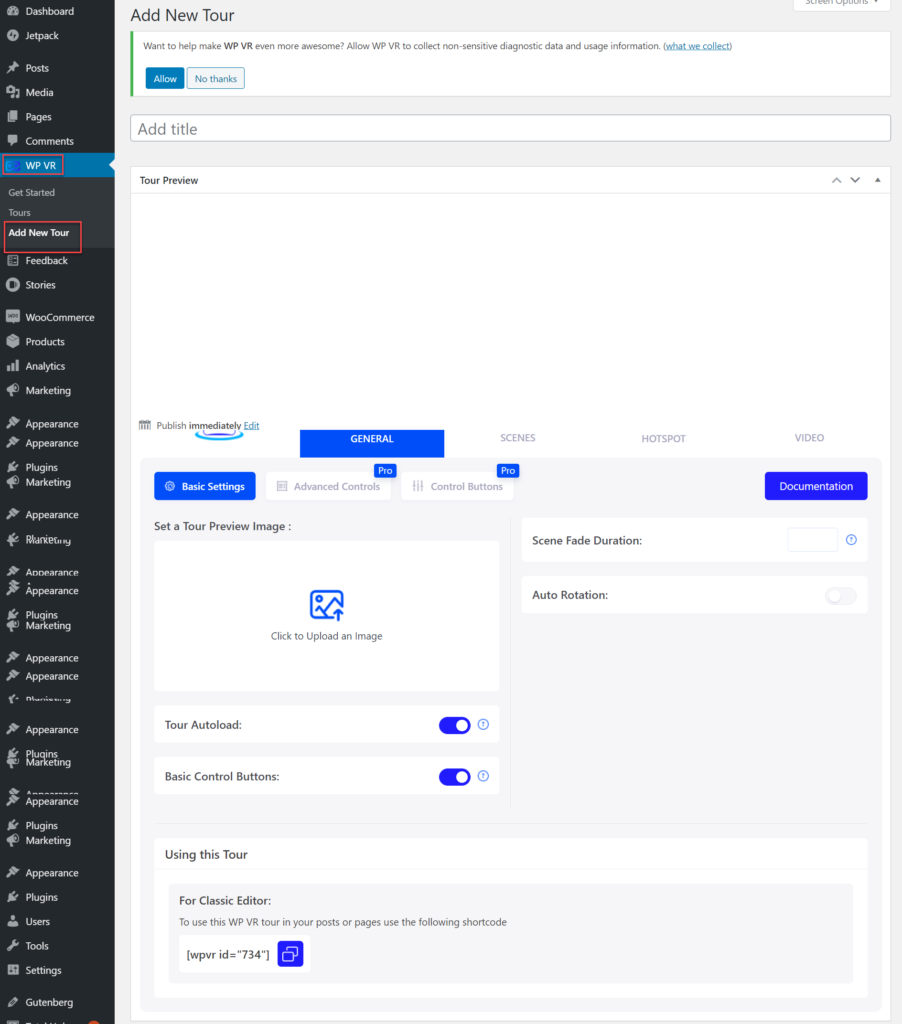This screenshot has width=902, height=1024.
Task: Open Feedback in the sidebar
Action: (37, 261)
